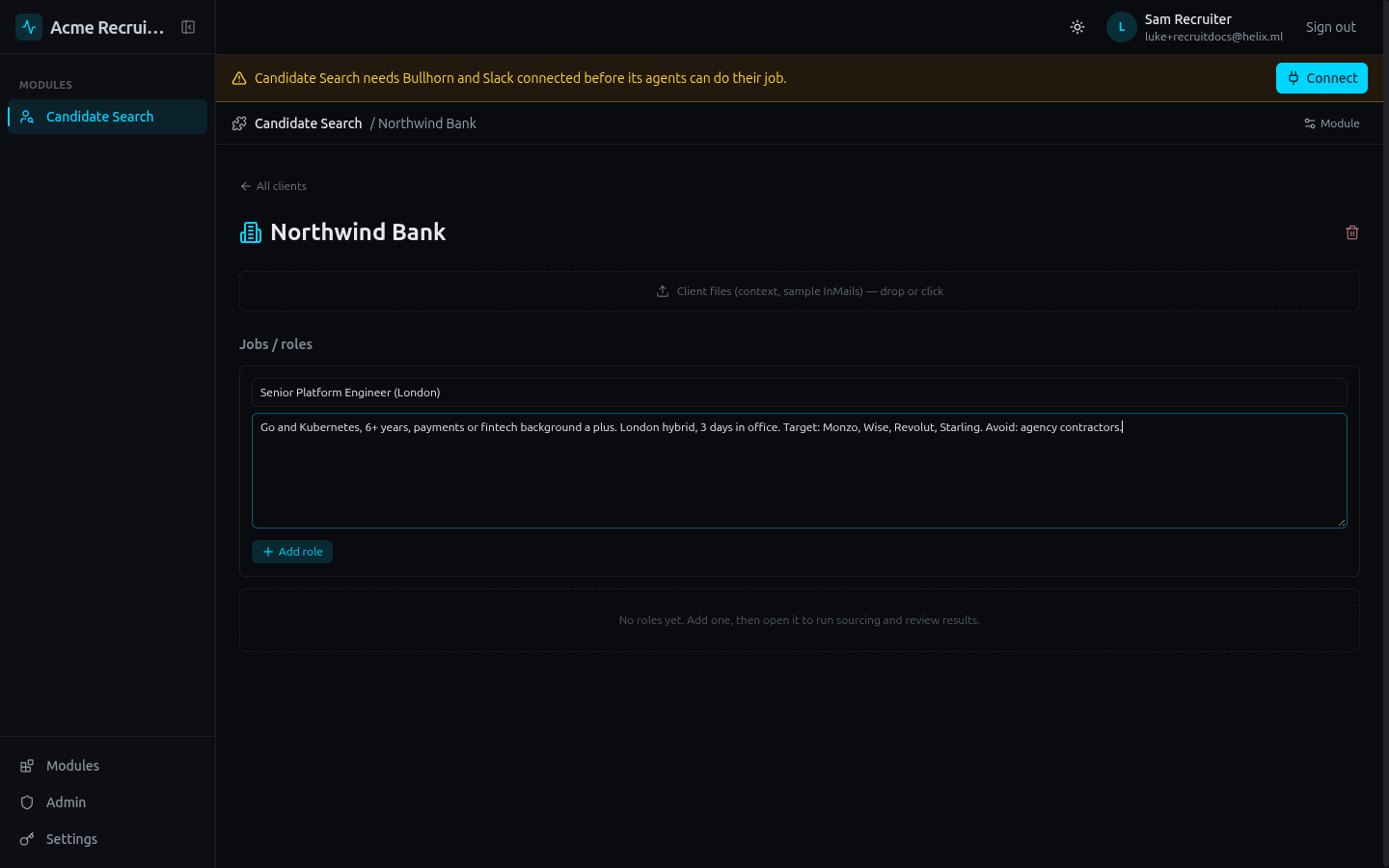
Task: Sign out of the account
Action: click(1330, 27)
